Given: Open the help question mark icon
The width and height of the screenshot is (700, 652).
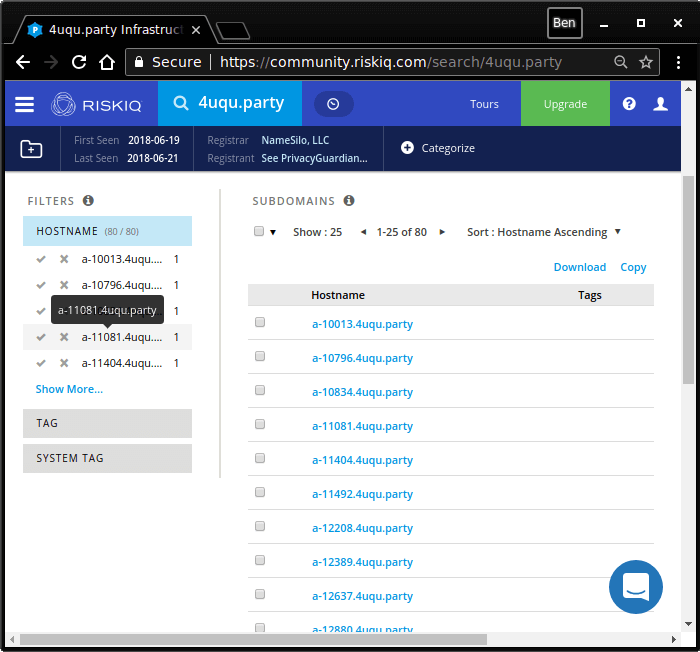Looking at the screenshot, I should pos(629,104).
